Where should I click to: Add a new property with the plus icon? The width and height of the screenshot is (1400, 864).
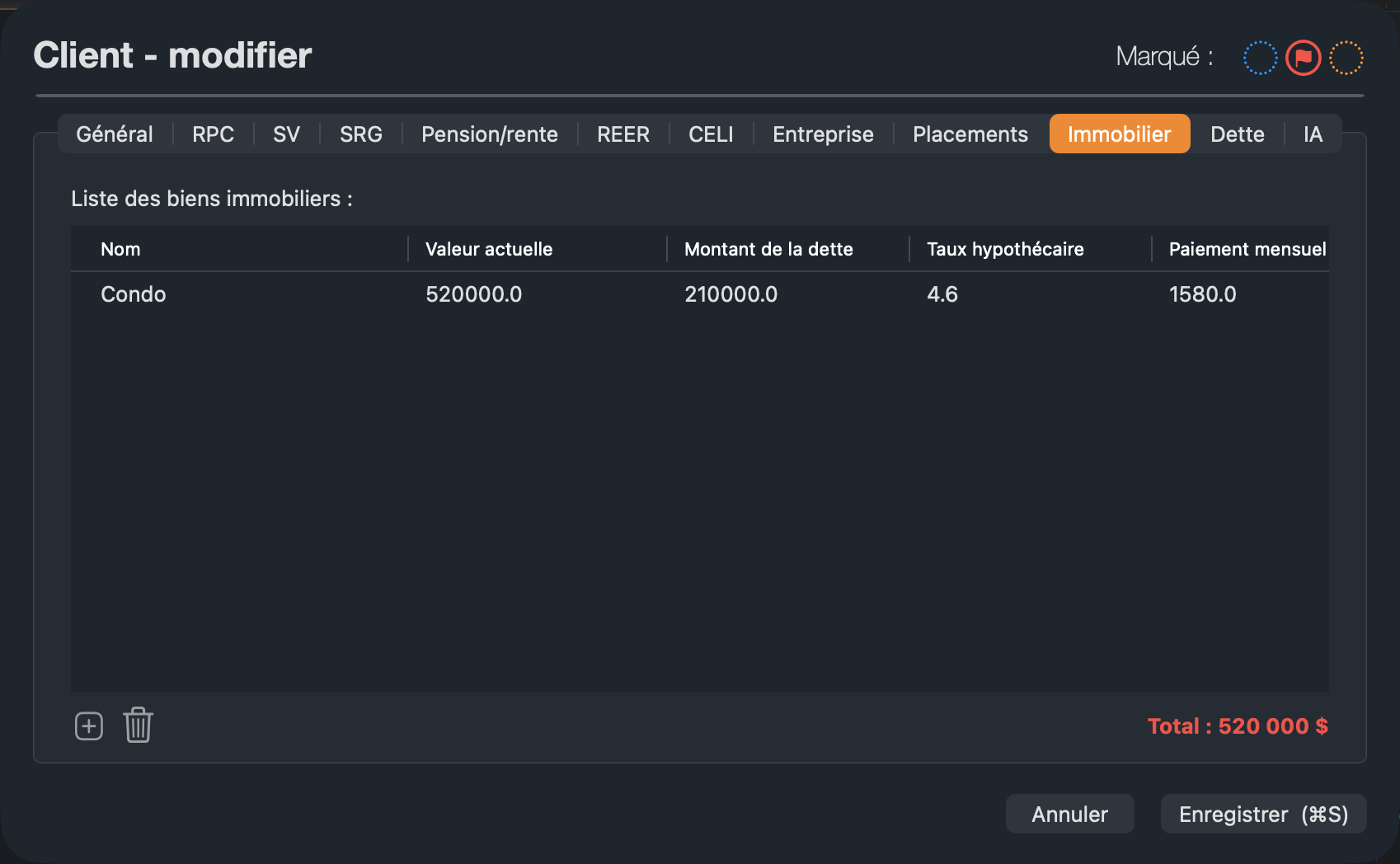[89, 726]
